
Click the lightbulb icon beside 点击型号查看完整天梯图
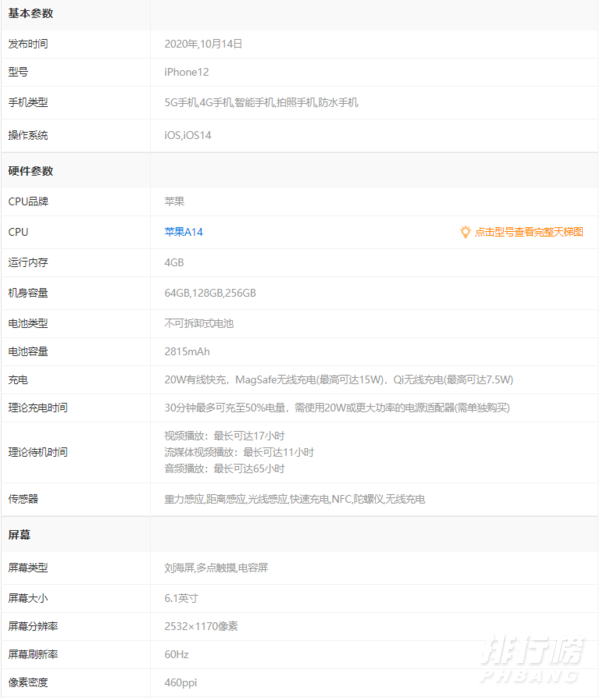point(465,232)
